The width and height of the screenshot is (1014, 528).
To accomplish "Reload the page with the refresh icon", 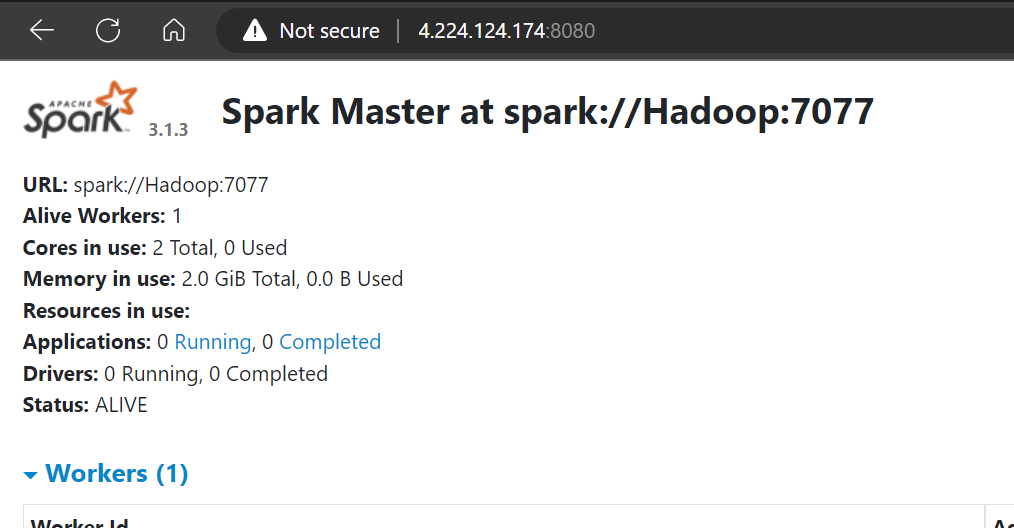I will [x=108, y=30].
